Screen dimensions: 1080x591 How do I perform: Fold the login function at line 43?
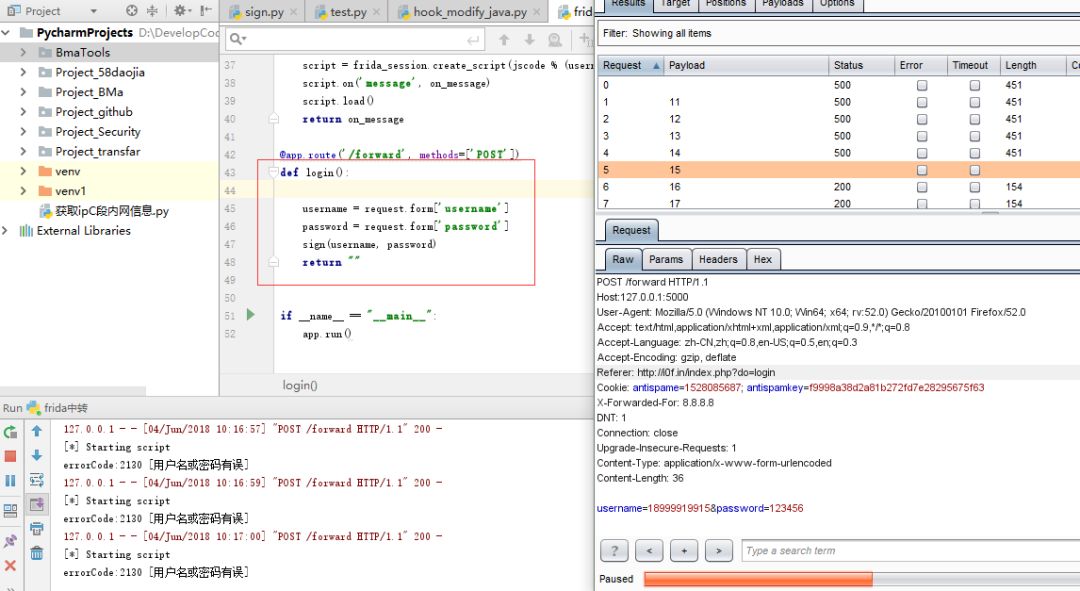[273, 172]
